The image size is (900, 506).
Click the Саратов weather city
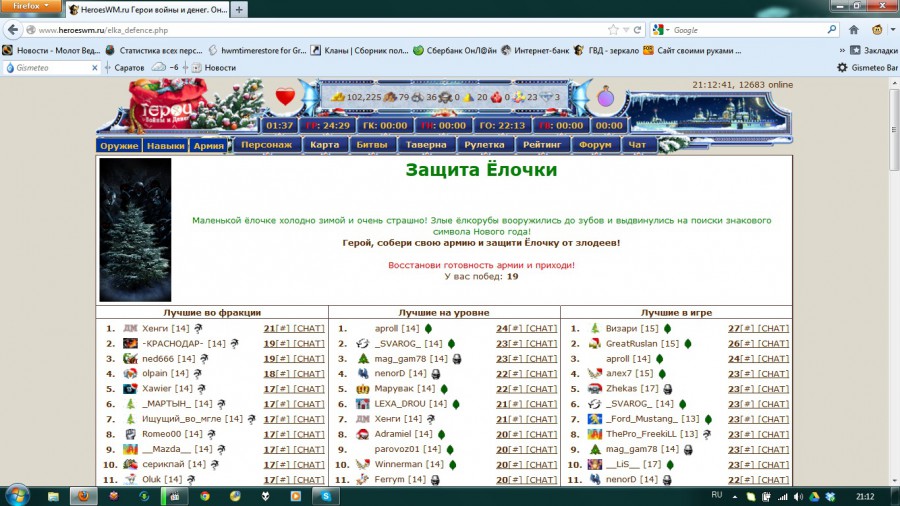pos(129,68)
